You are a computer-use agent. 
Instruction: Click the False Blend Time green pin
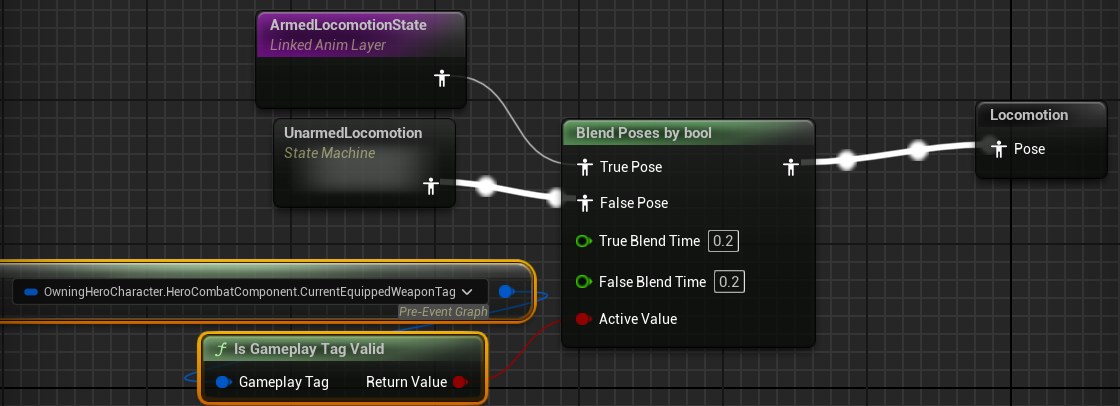pos(584,282)
